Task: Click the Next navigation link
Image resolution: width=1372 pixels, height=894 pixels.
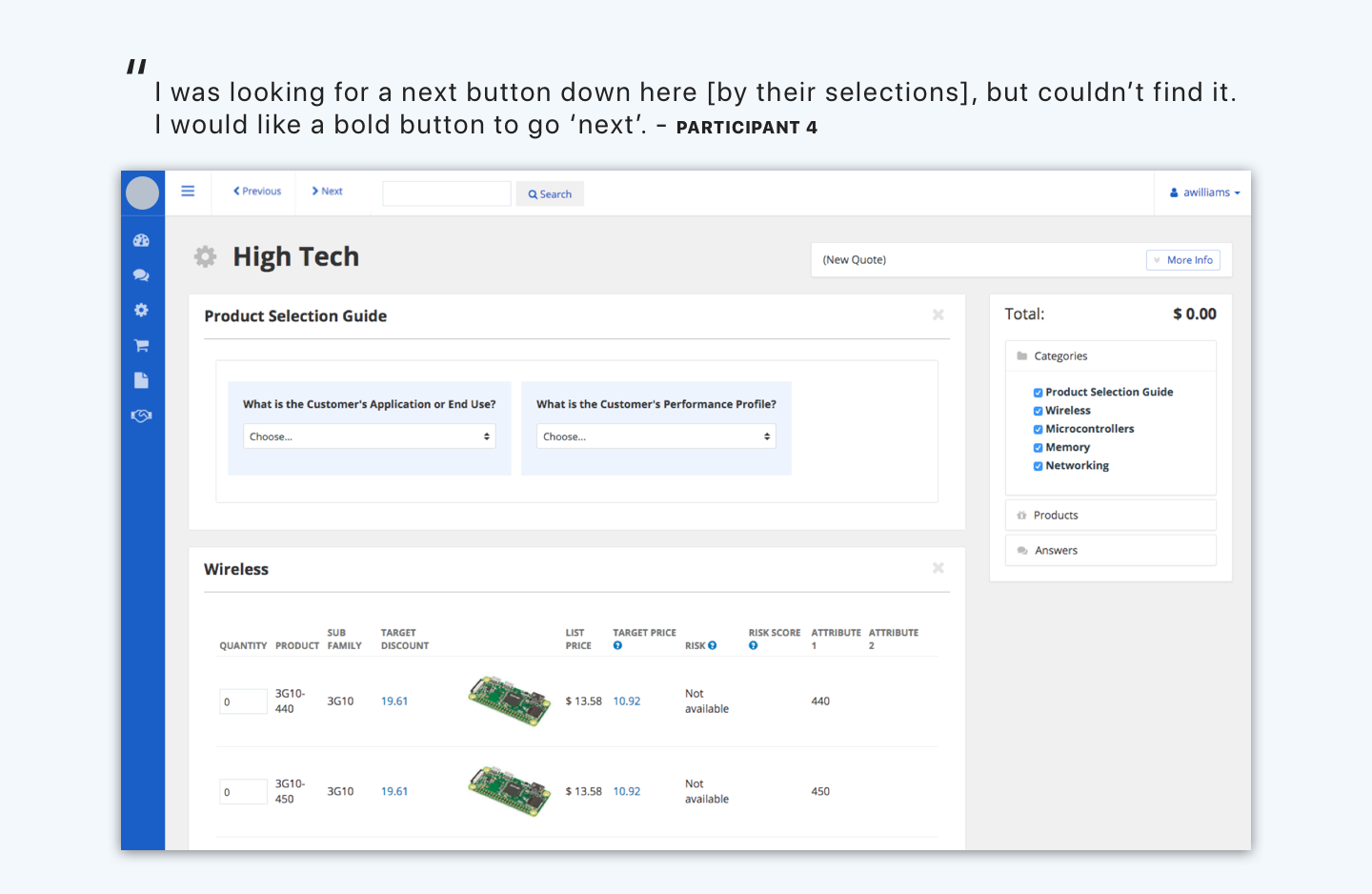Action: pyautogui.click(x=327, y=192)
